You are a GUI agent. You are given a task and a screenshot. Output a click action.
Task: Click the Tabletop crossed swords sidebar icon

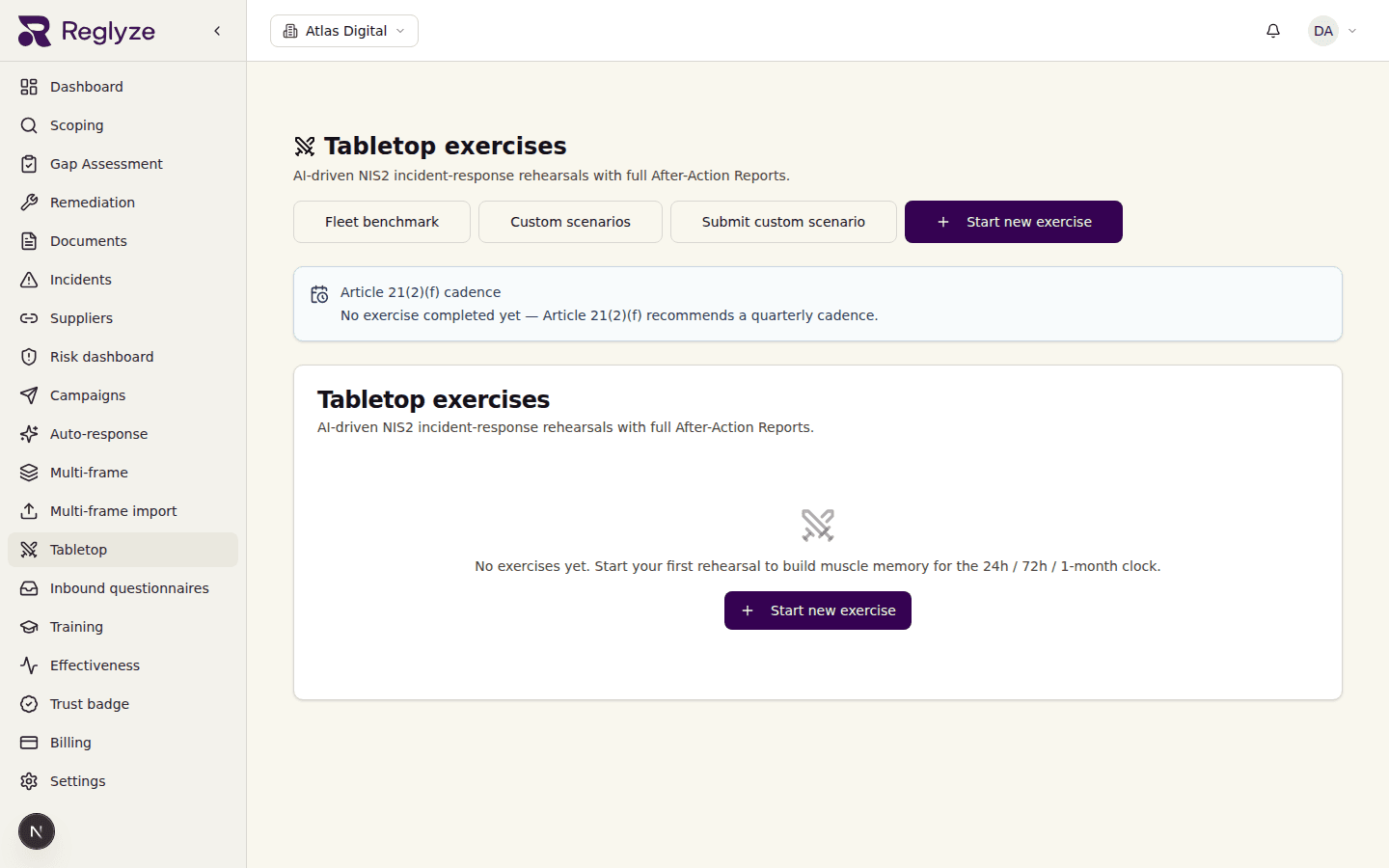pyautogui.click(x=29, y=550)
